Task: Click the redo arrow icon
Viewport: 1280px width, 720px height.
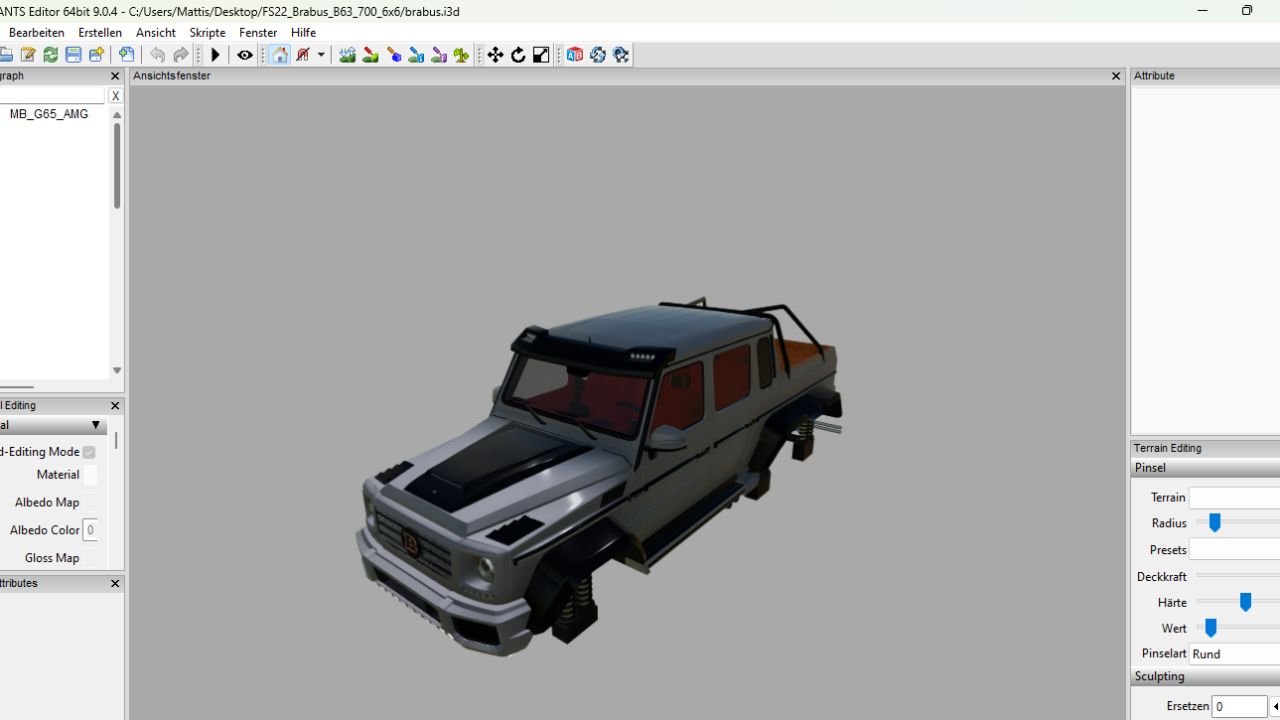Action: [x=180, y=55]
